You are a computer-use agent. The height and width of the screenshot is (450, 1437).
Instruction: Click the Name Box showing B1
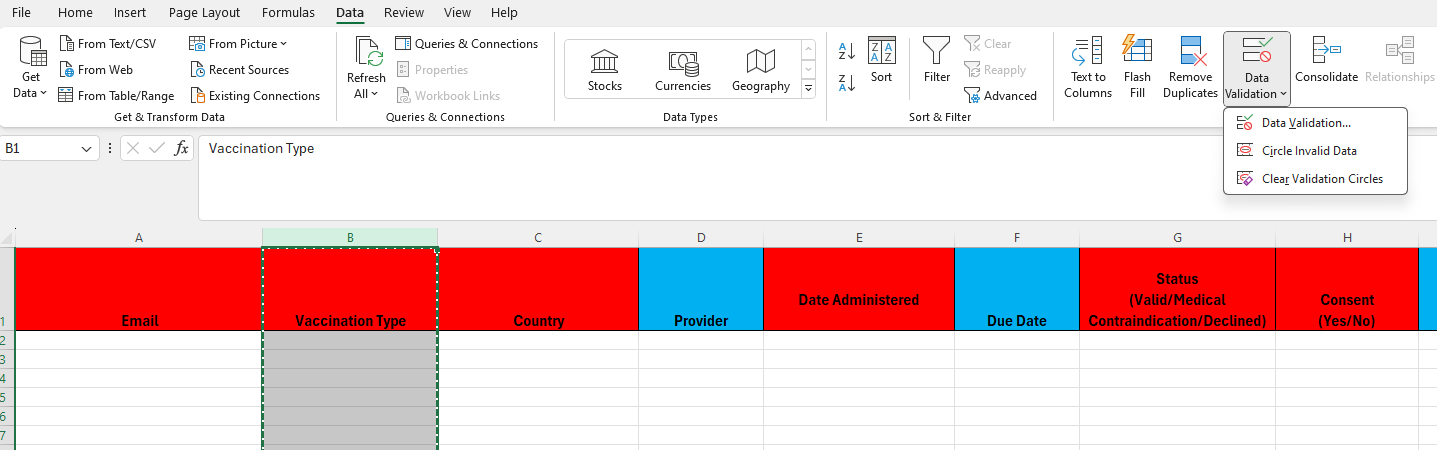coord(38,148)
